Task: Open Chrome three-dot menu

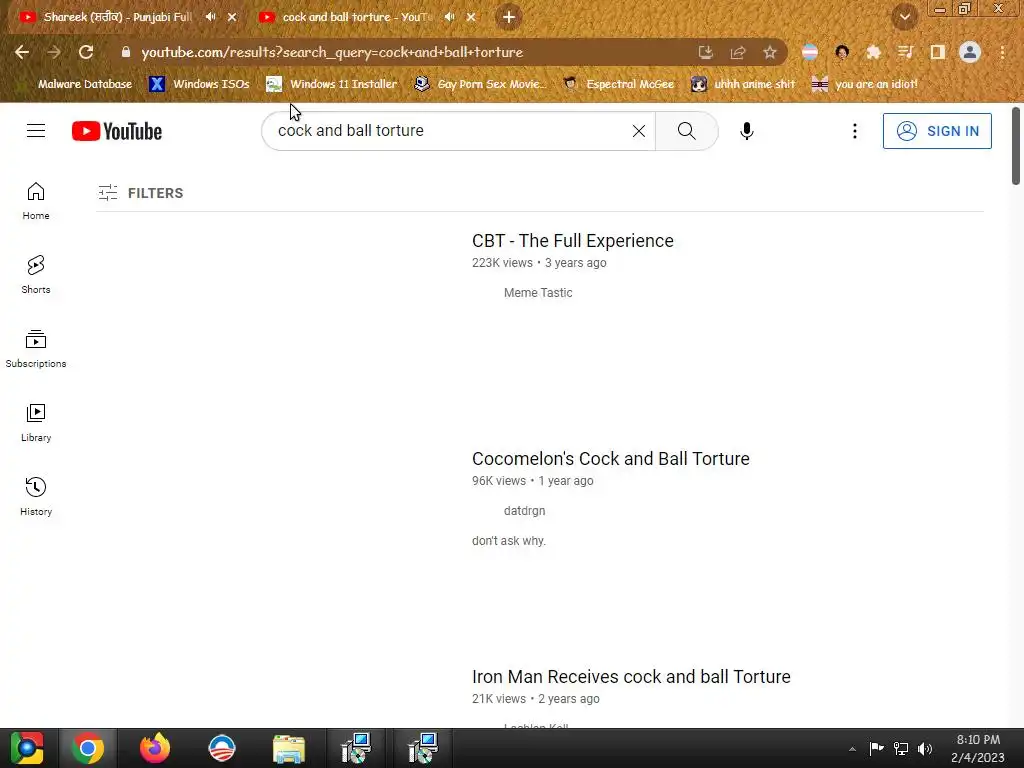Action: [x=1002, y=52]
